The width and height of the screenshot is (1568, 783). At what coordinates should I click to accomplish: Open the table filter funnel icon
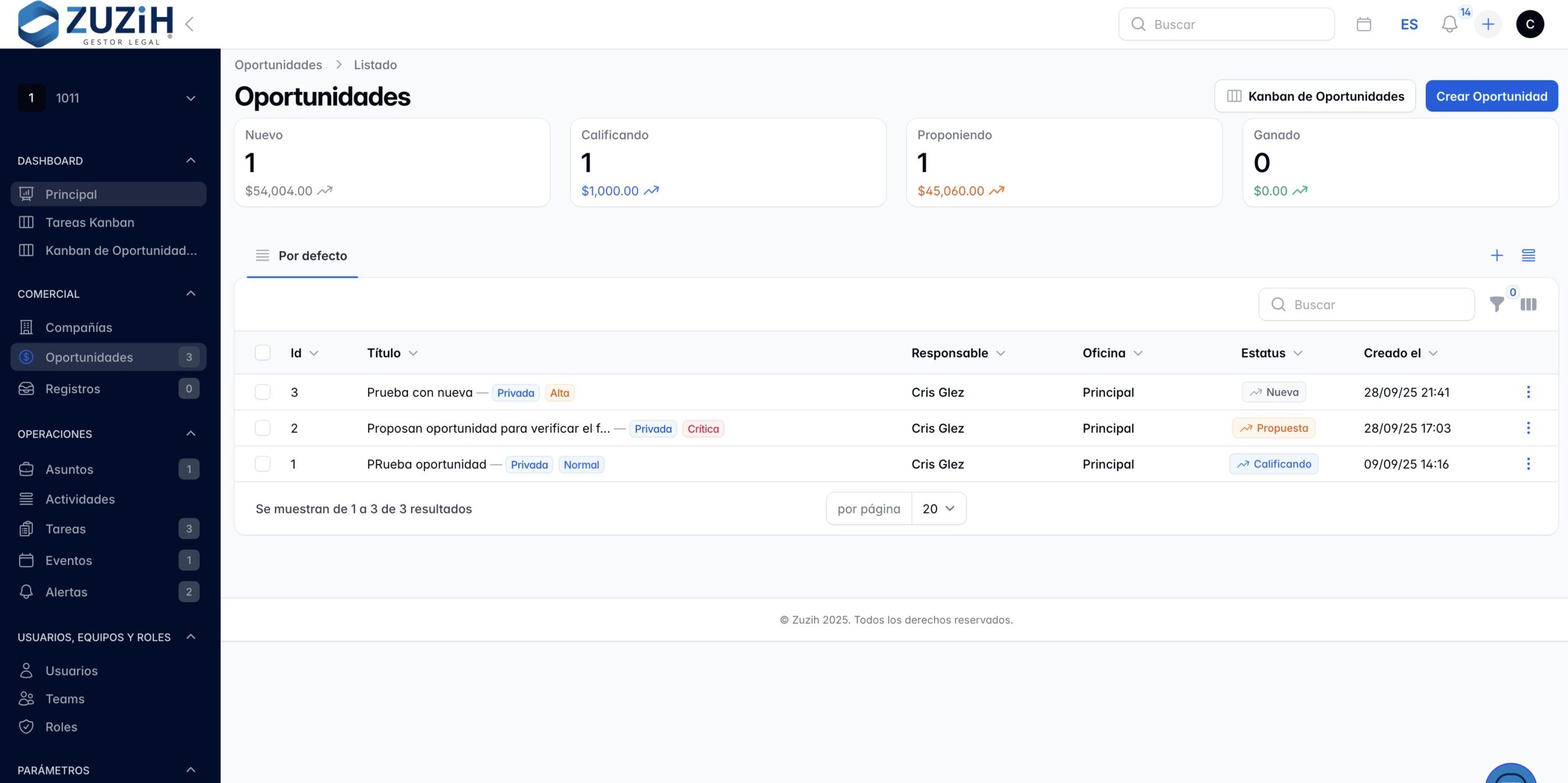pyautogui.click(x=1496, y=304)
